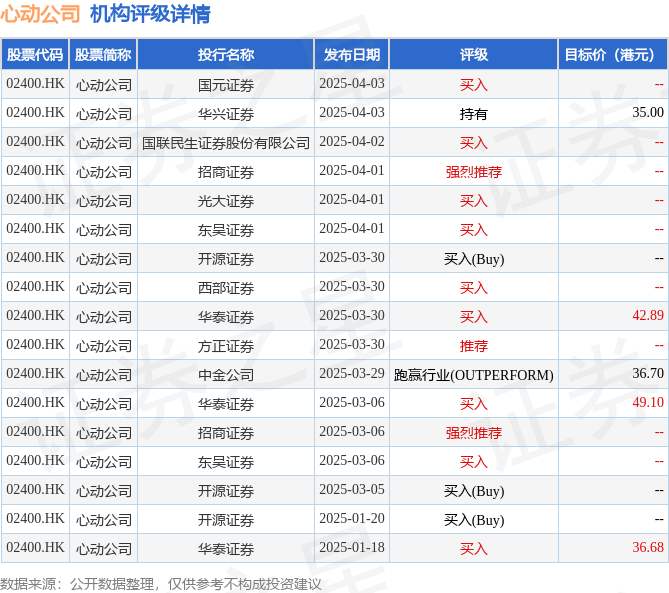Click 买入 rating in 国元证券 row

click(x=474, y=85)
